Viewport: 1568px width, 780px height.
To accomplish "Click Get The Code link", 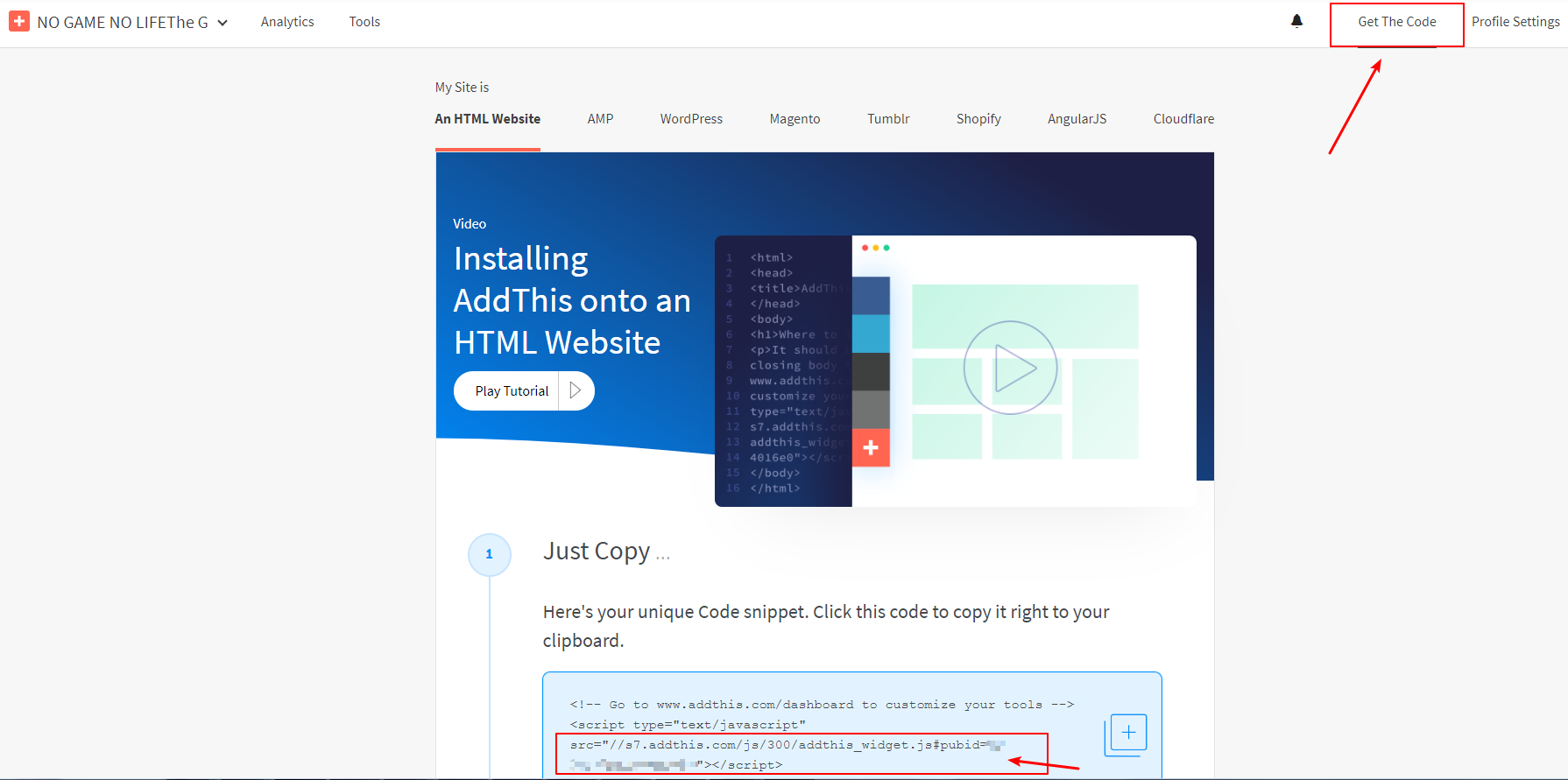I will (x=1396, y=22).
